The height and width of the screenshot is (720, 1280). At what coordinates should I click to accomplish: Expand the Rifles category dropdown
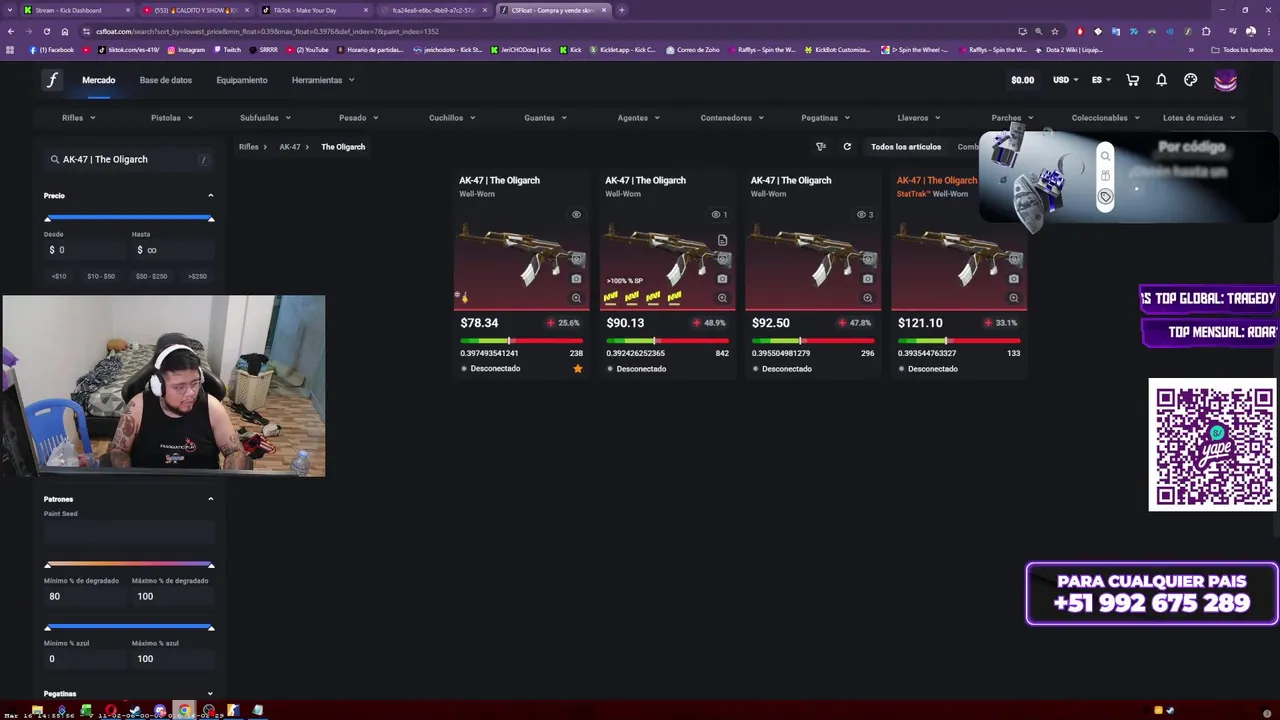(x=79, y=118)
